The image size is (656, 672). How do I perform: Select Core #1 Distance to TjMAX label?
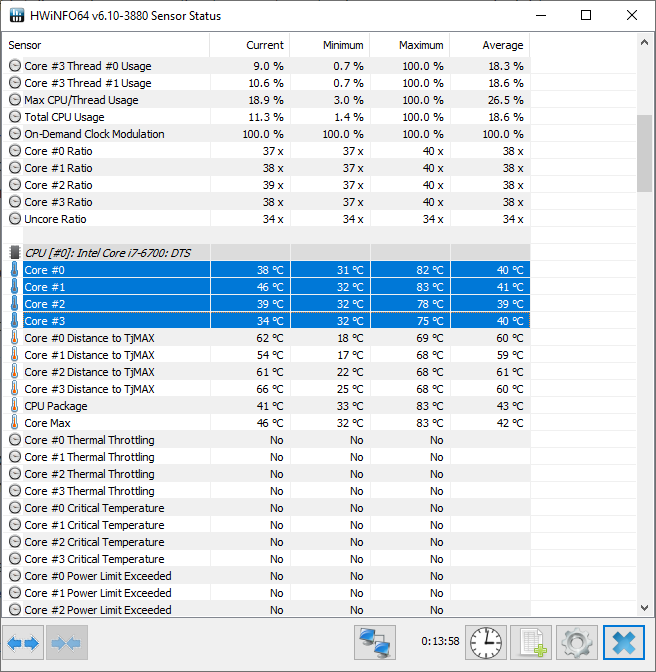[89, 355]
